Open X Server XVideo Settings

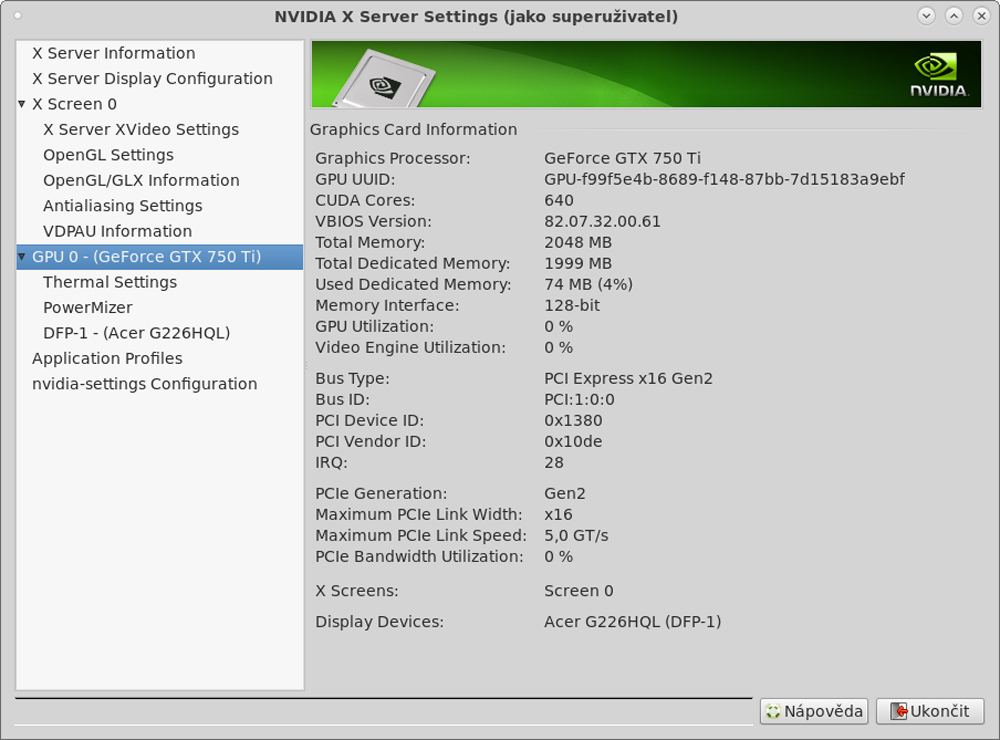(x=141, y=130)
